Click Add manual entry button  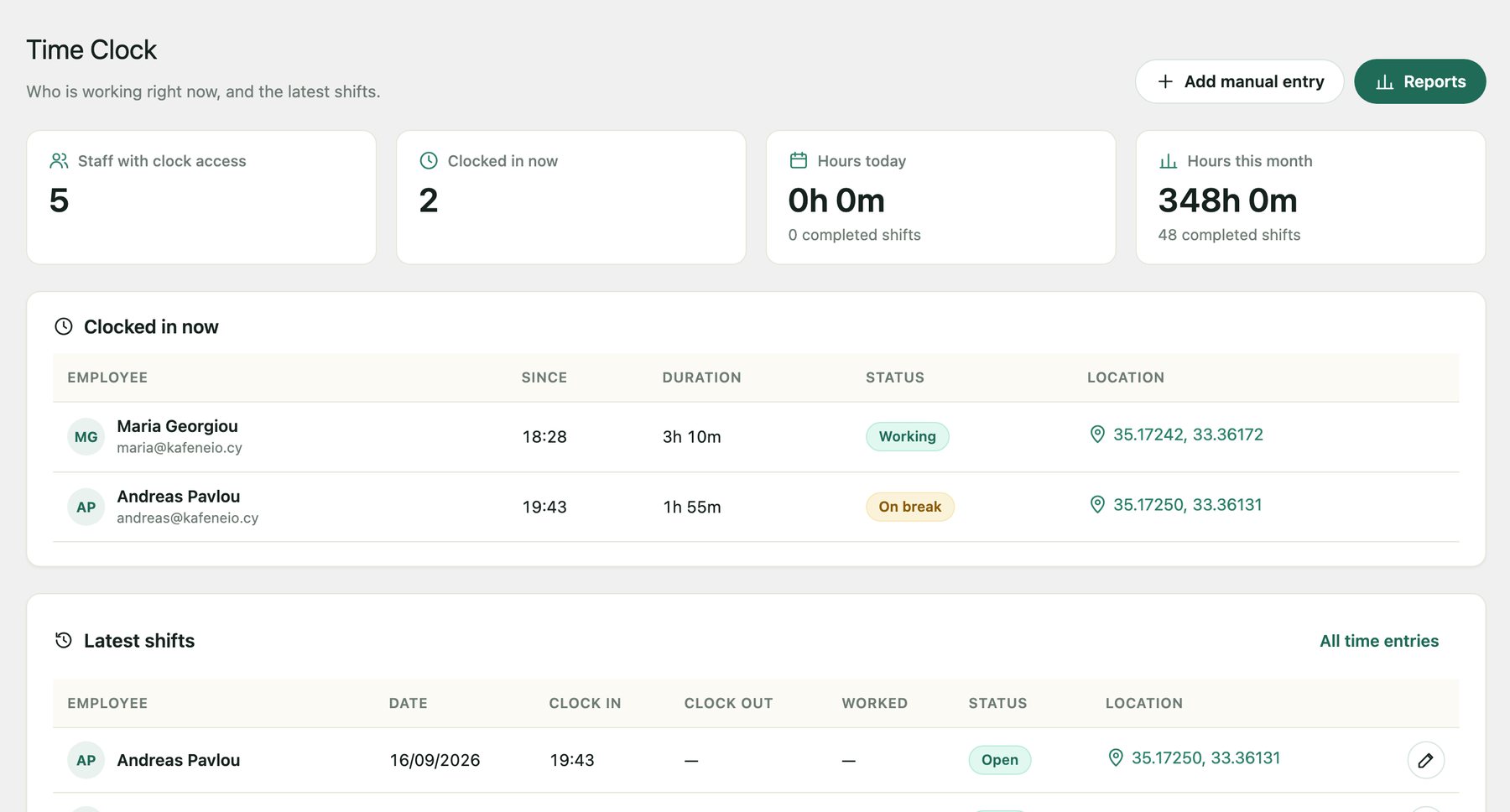(x=1239, y=81)
